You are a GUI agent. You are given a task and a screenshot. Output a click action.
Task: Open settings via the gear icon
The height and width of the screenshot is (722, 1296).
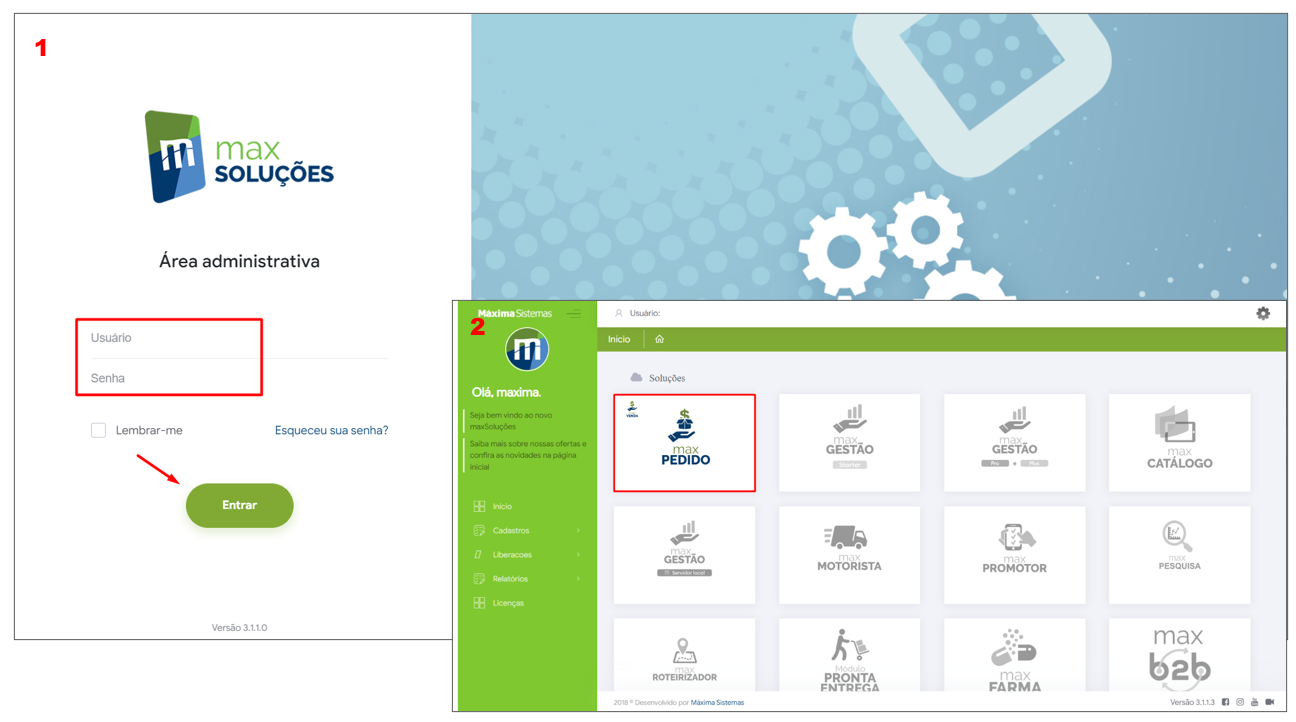point(1263,313)
